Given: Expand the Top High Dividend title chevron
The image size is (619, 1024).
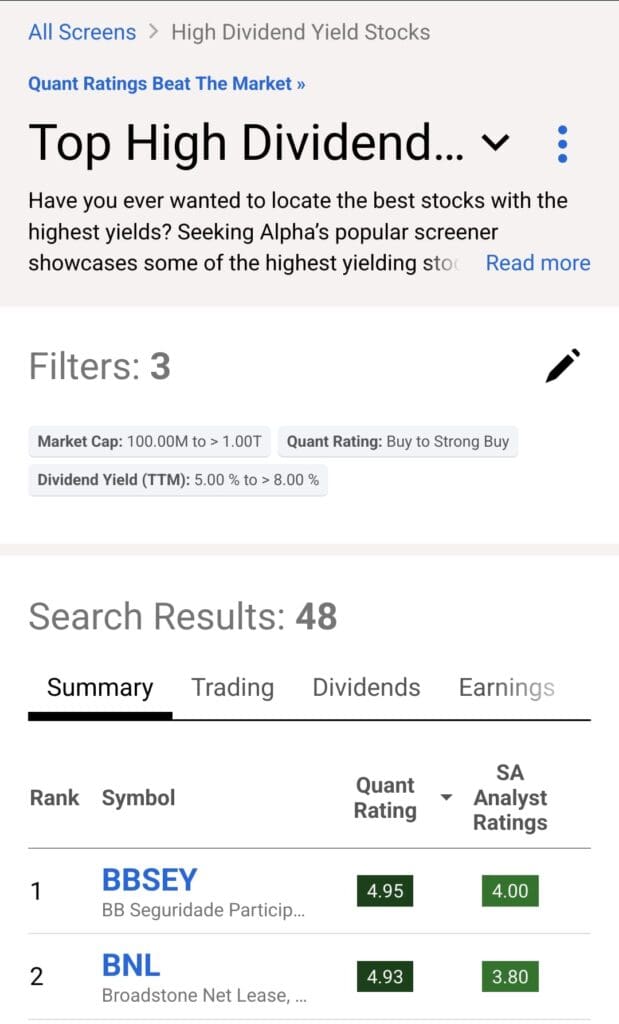Looking at the screenshot, I should tap(495, 144).
